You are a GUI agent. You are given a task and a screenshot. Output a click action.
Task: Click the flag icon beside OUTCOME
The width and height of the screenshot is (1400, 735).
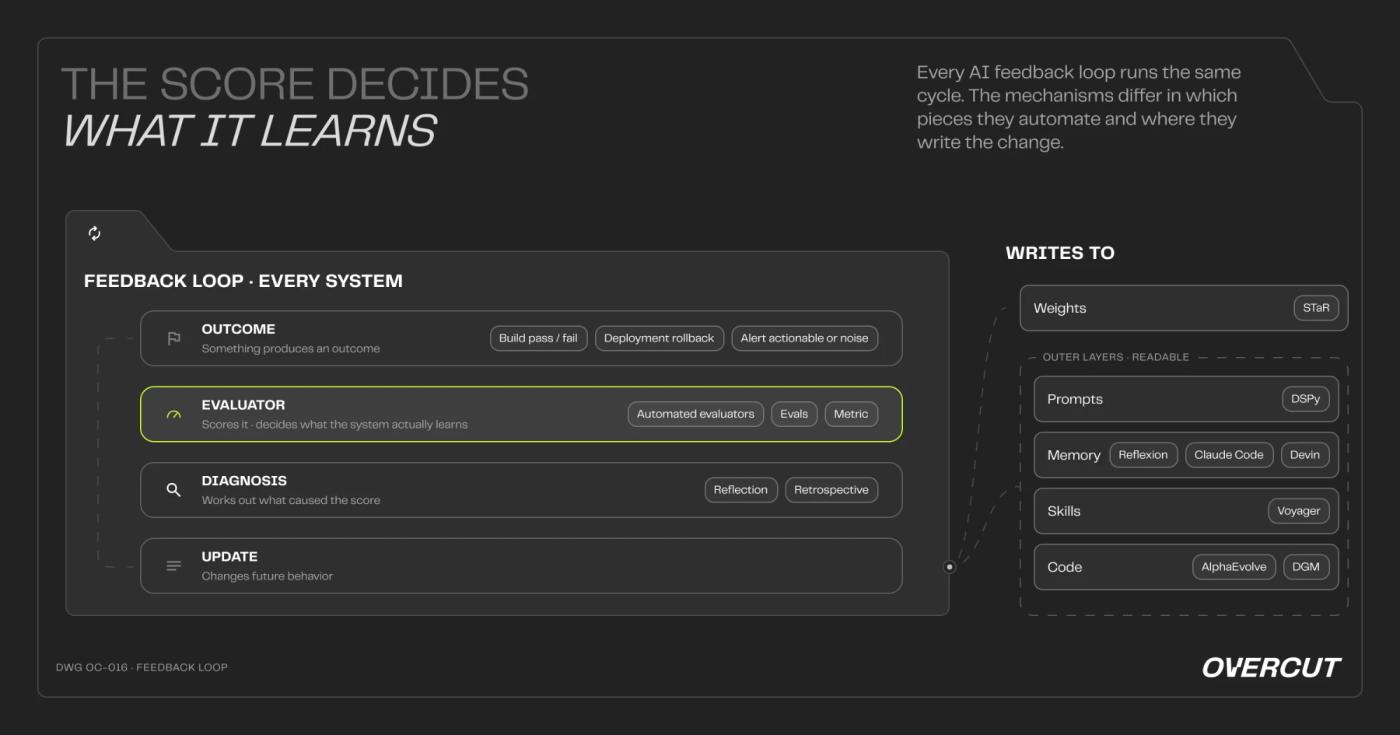coord(174,338)
